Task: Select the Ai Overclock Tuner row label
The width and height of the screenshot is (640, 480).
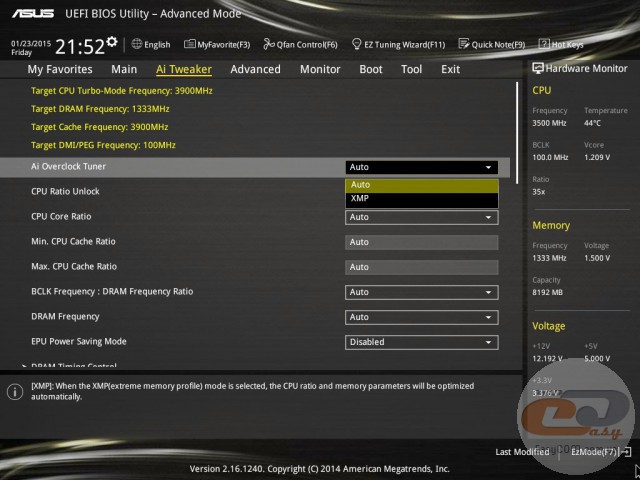Action: point(68,167)
